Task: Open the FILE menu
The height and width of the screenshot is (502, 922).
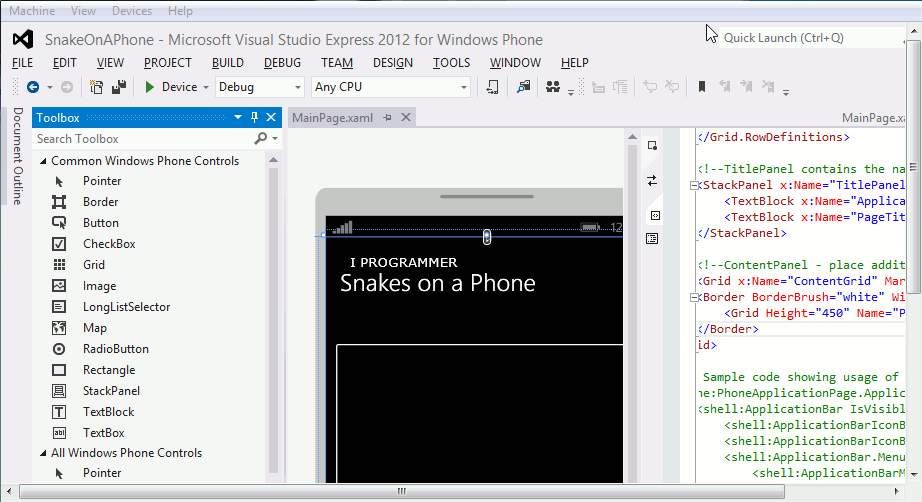Action: (22, 63)
